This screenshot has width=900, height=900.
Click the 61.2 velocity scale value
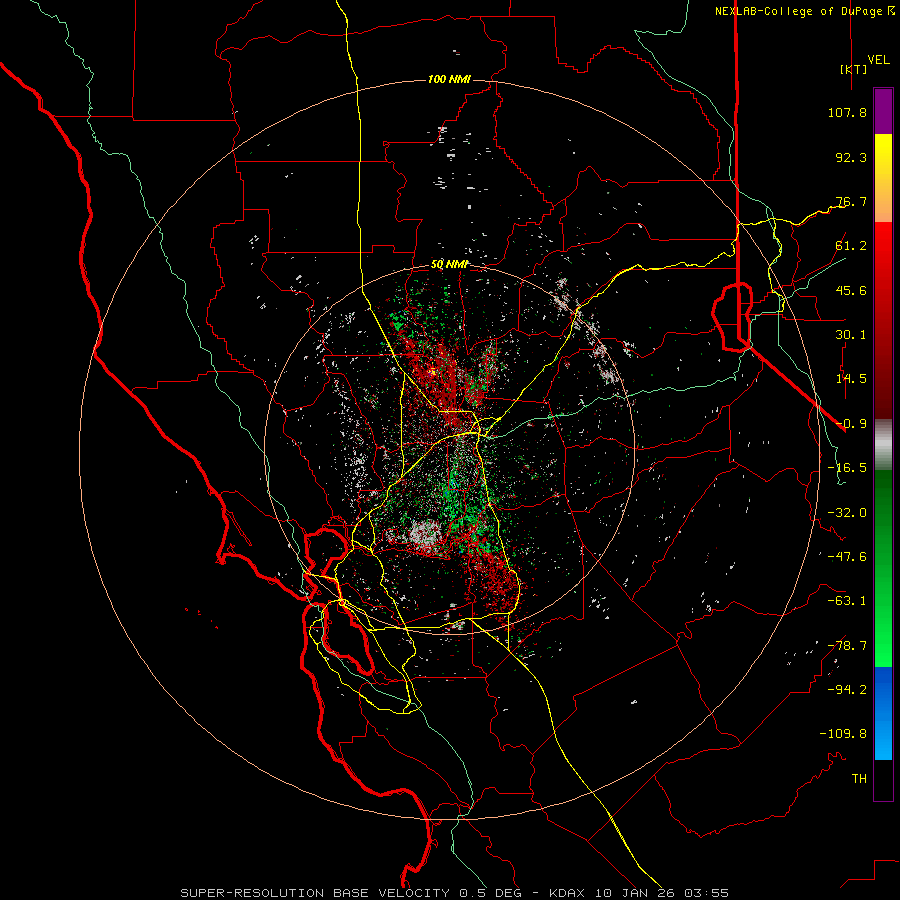pyautogui.click(x=851, y=246)
